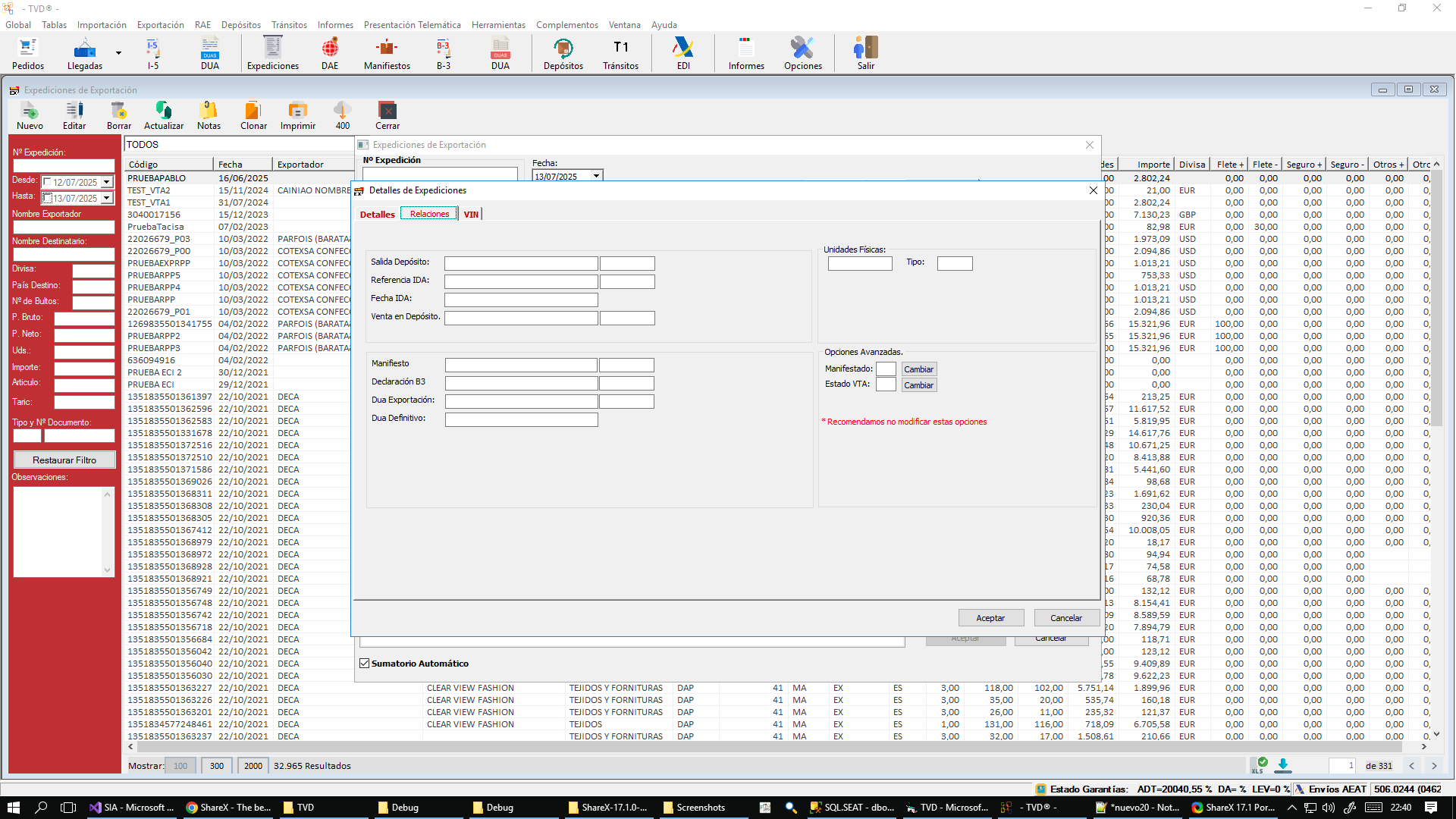This screenshot has width=1456, height=819.
Task: Expand the Llegadas dropdown arrow
Action: [x=118, y=53]
